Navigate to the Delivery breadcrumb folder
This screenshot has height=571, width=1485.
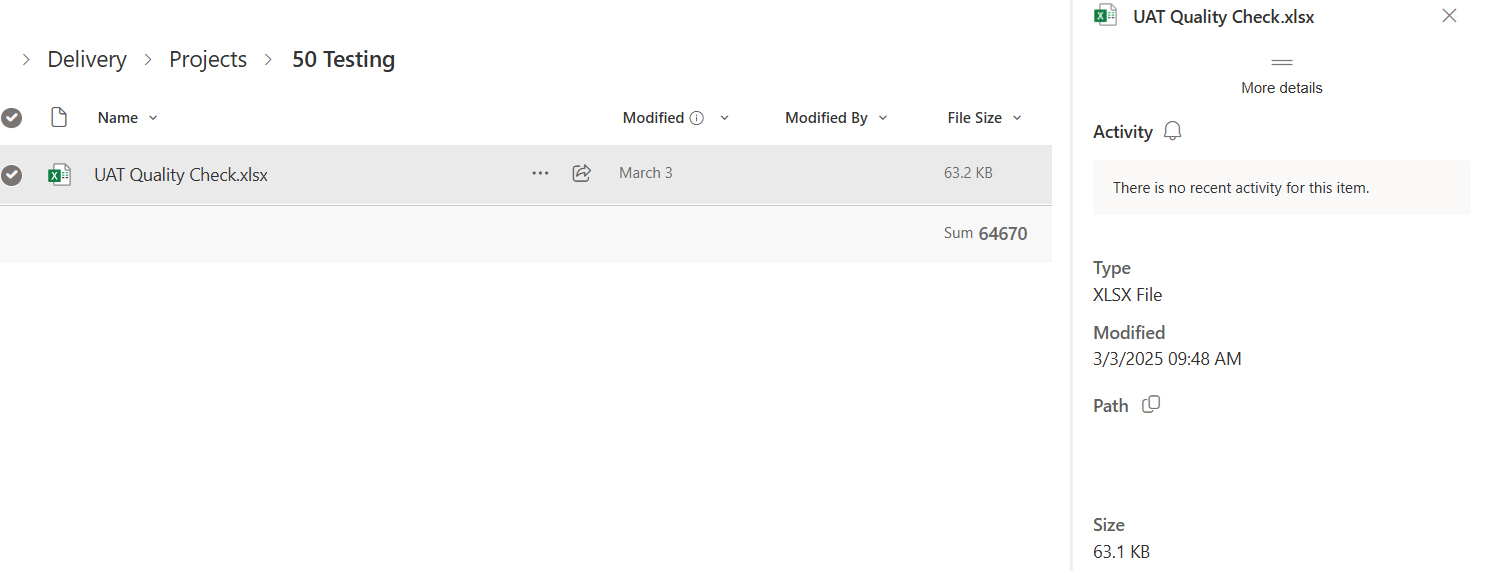click(x=87, y=60)
